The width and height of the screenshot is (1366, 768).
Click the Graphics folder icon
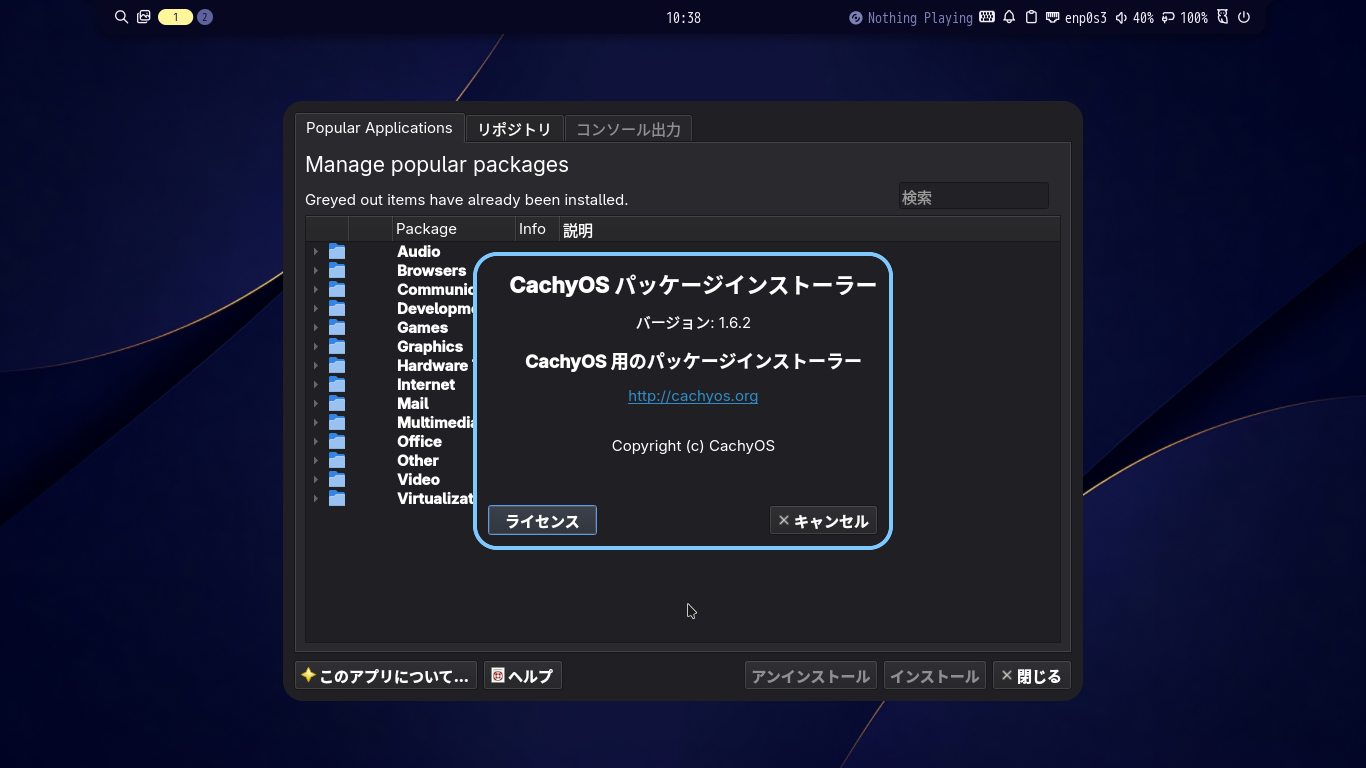[x=337, y=347]
